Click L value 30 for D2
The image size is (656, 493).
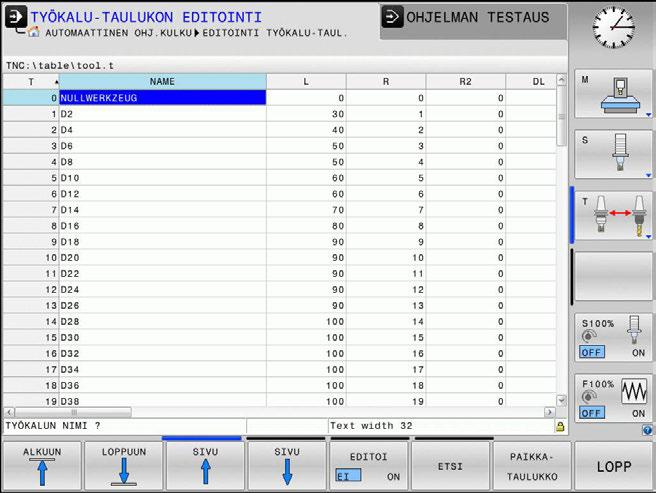tap(306, 114)
